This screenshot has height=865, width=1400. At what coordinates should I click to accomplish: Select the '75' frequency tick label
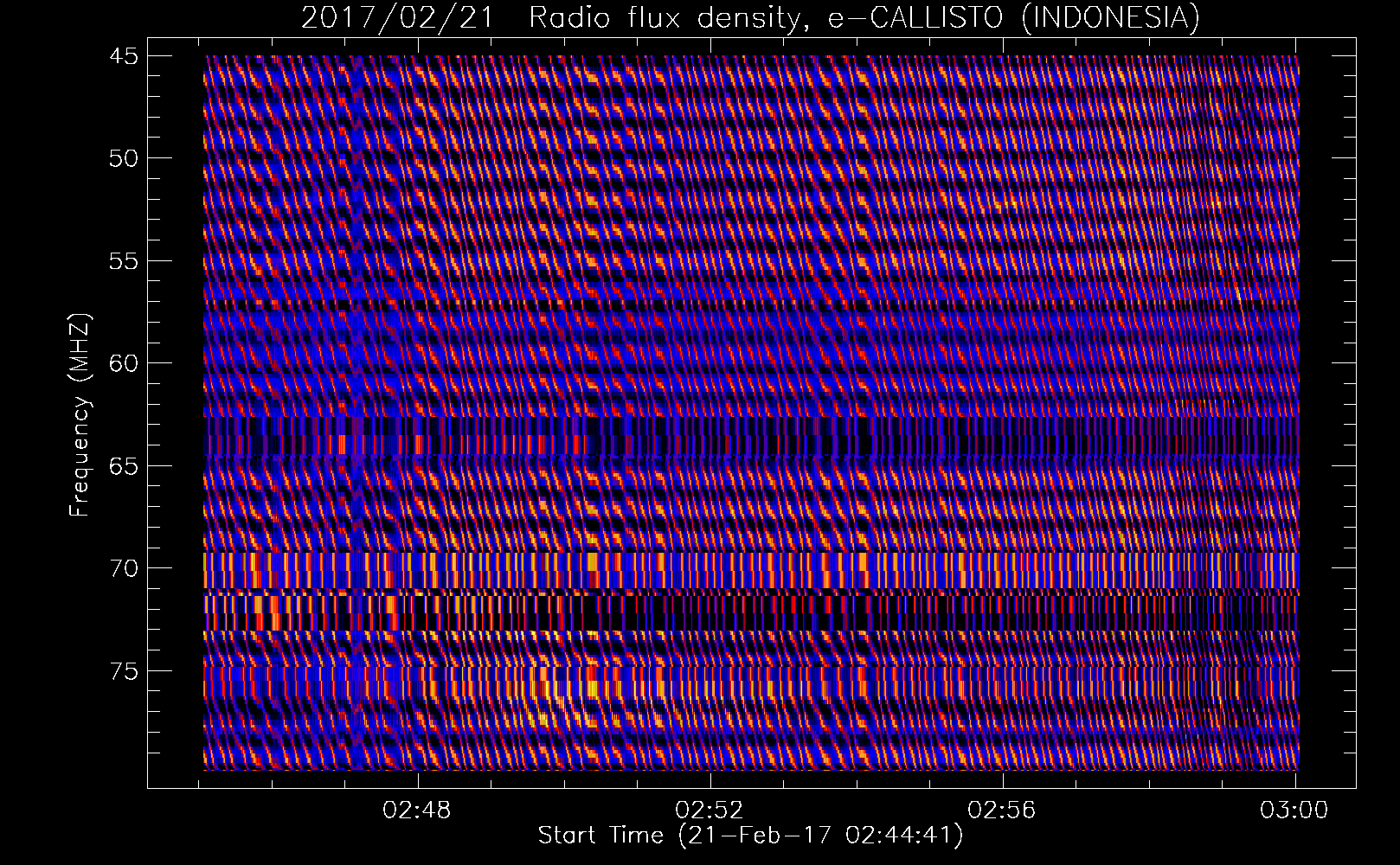pos(123,671)
